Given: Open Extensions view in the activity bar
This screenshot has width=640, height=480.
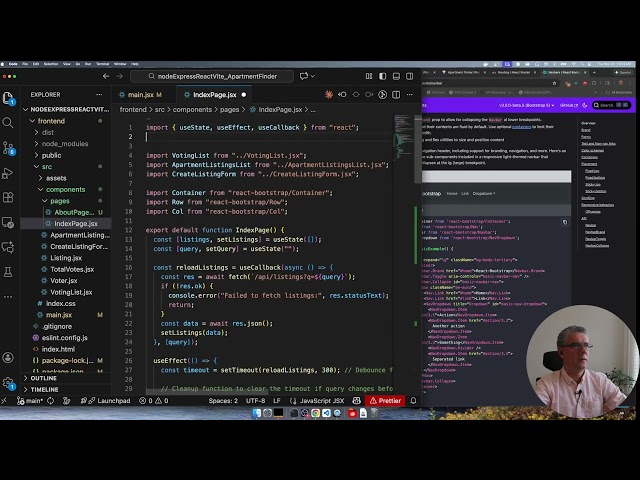Looking at the screenshot, I should click(x=8, y=198).
